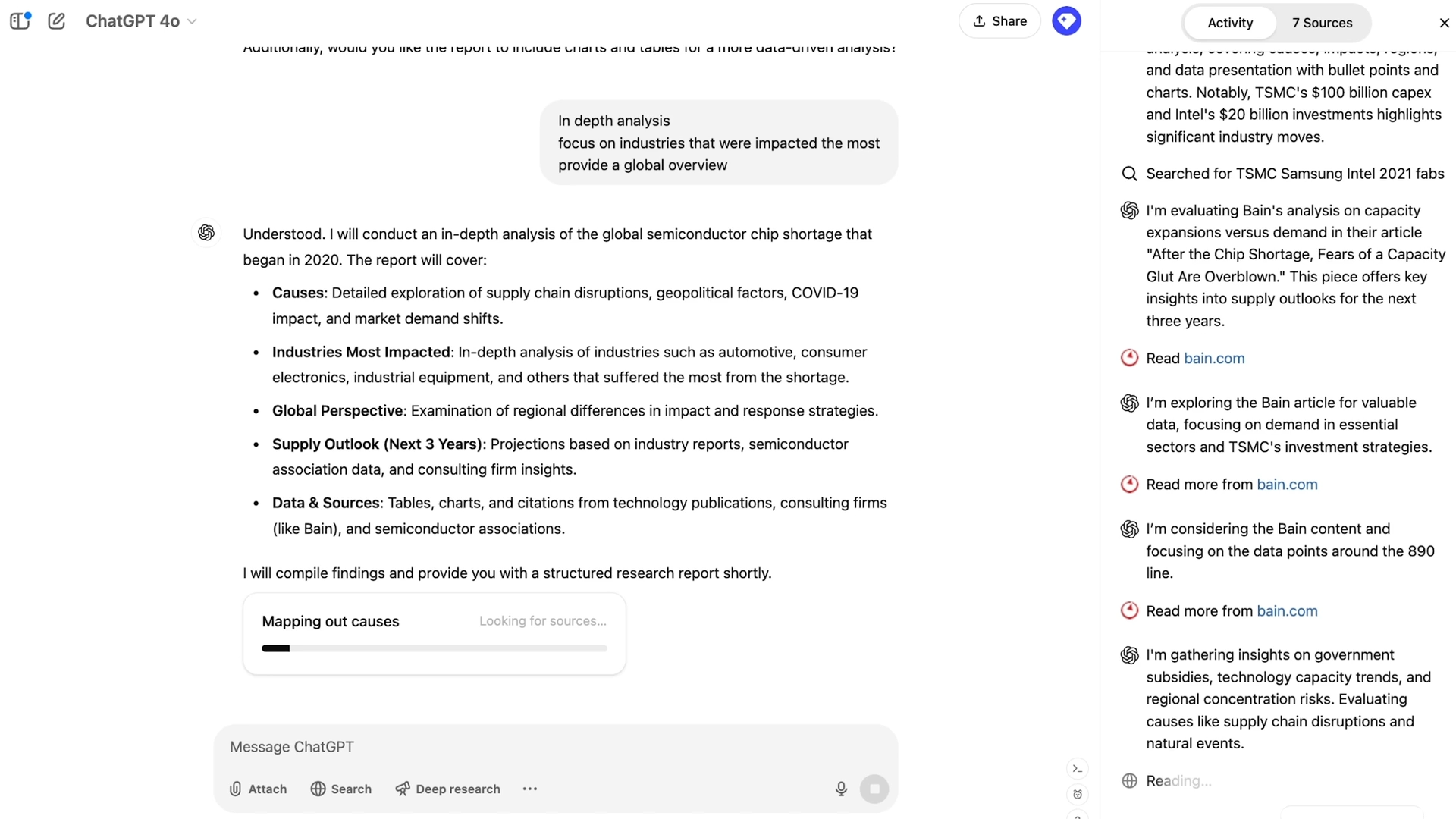Screen dimensions: 1456x819
Task: Click the terminal prompt icon
Action: point(1078,769)
